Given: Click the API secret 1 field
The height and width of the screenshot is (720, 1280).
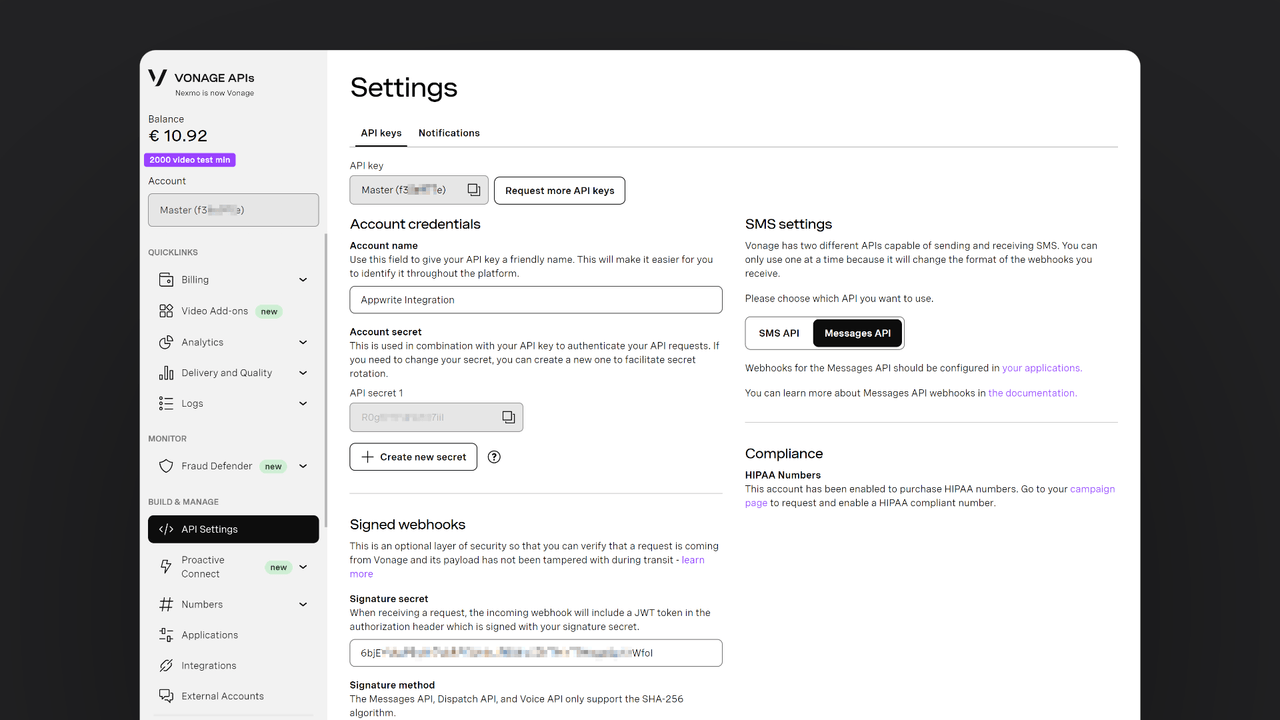Looking at the screenshot, I should (x=436, y=417).
